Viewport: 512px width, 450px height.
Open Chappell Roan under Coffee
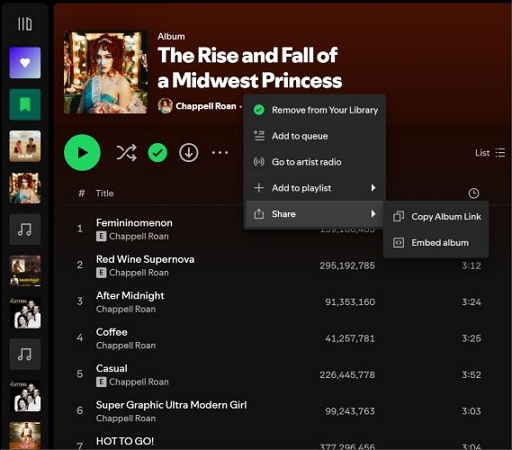coord(126,345)
